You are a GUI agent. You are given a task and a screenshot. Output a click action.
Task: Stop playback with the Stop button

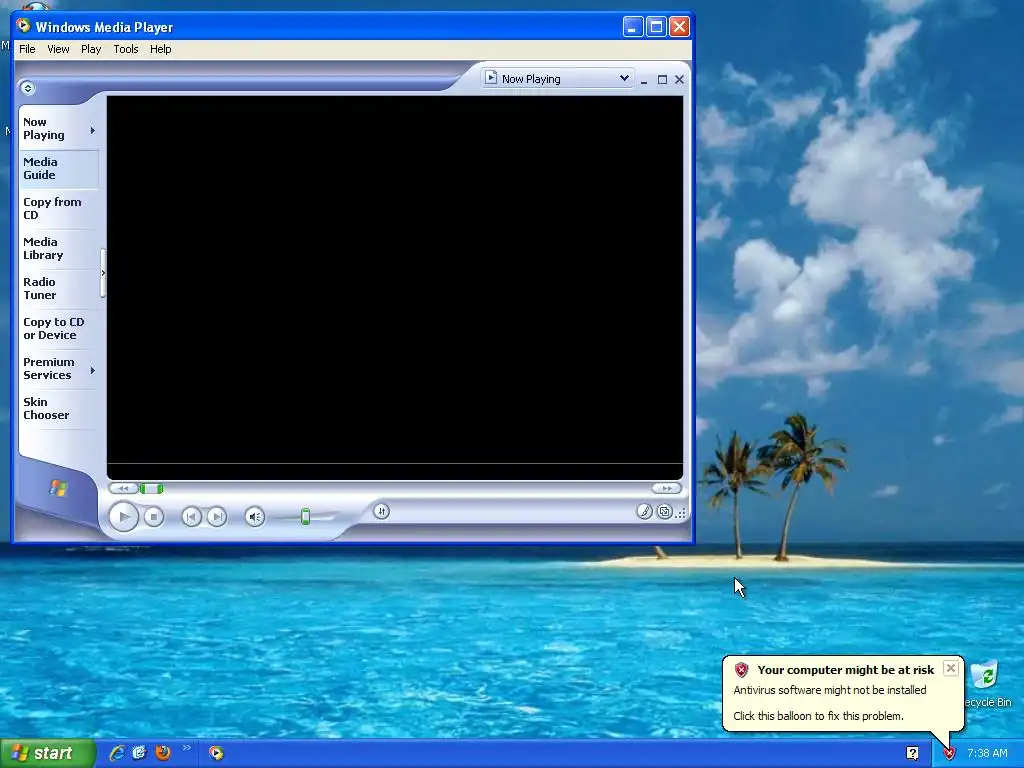point(153,517)
